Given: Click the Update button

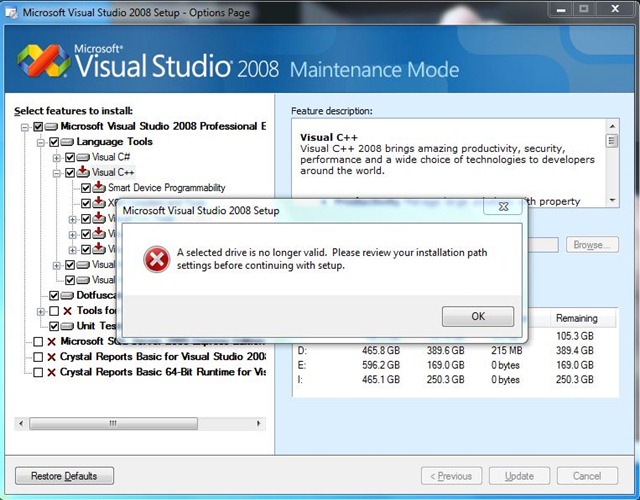Looking at the screenshot, I should 519,476.
